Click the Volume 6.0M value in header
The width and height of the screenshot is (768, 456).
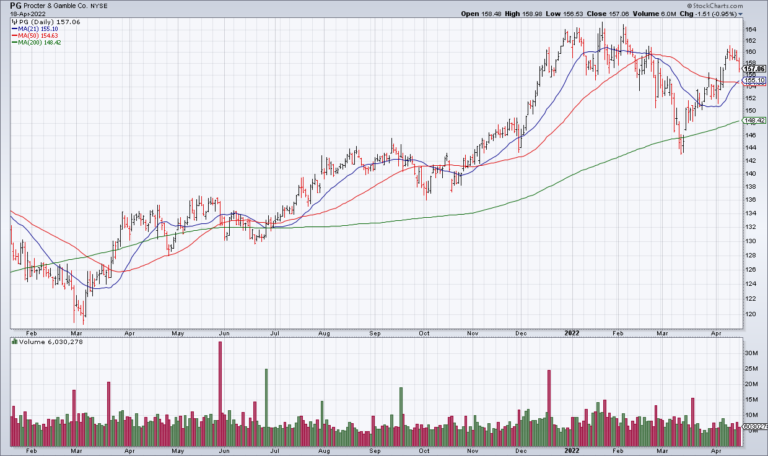tap(654, 14)
